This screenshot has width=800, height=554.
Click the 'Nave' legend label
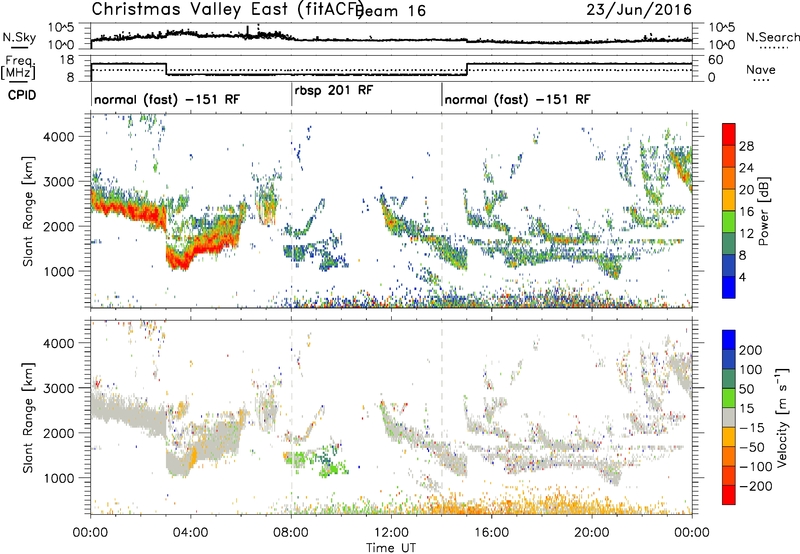[x=761, y=70]
